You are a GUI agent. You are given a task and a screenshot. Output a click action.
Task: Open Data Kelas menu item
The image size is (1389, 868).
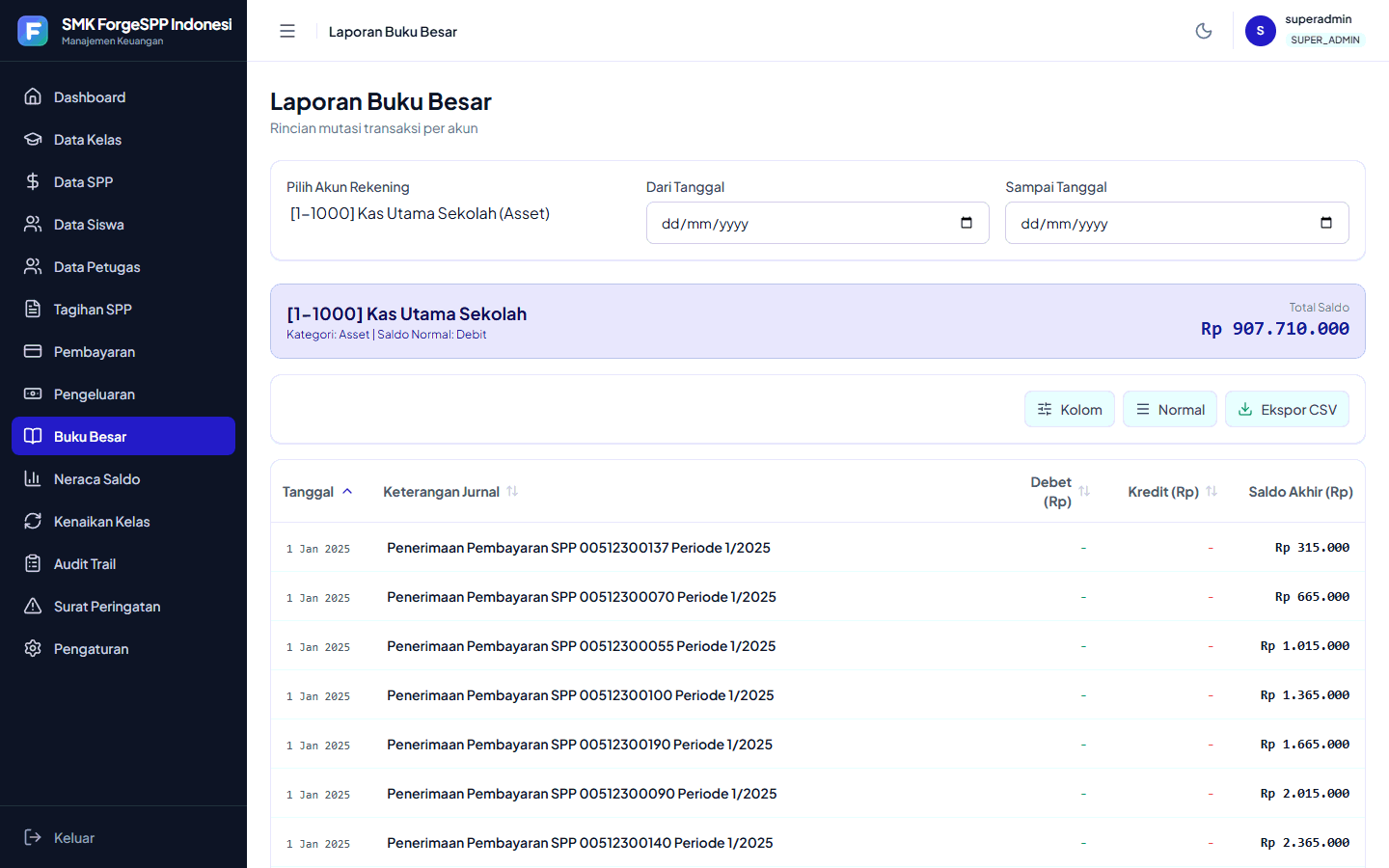point(123,139)
